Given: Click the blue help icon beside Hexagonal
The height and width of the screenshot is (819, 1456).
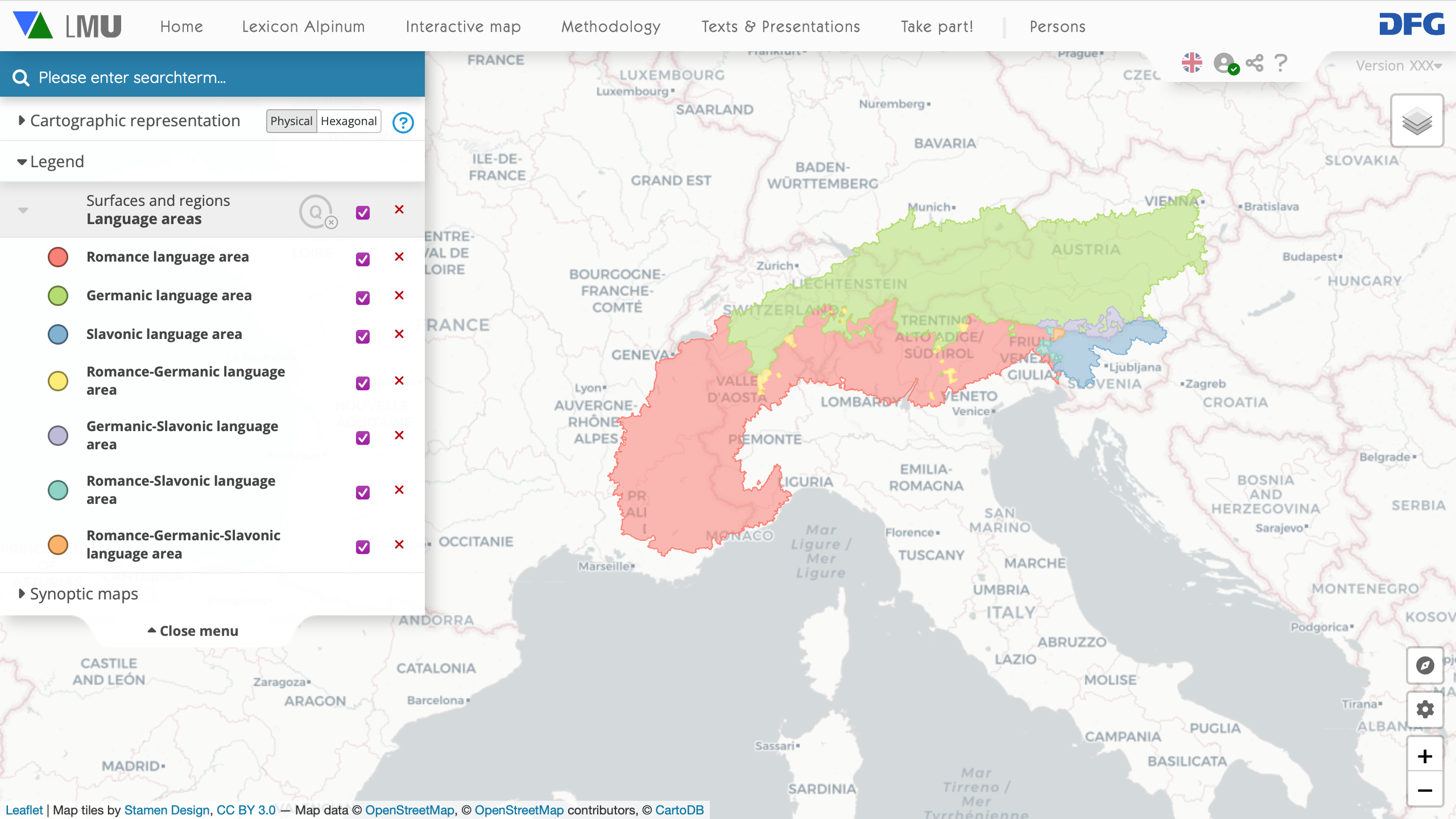Looking at the screenshot, I should click(x=403, y=122).
